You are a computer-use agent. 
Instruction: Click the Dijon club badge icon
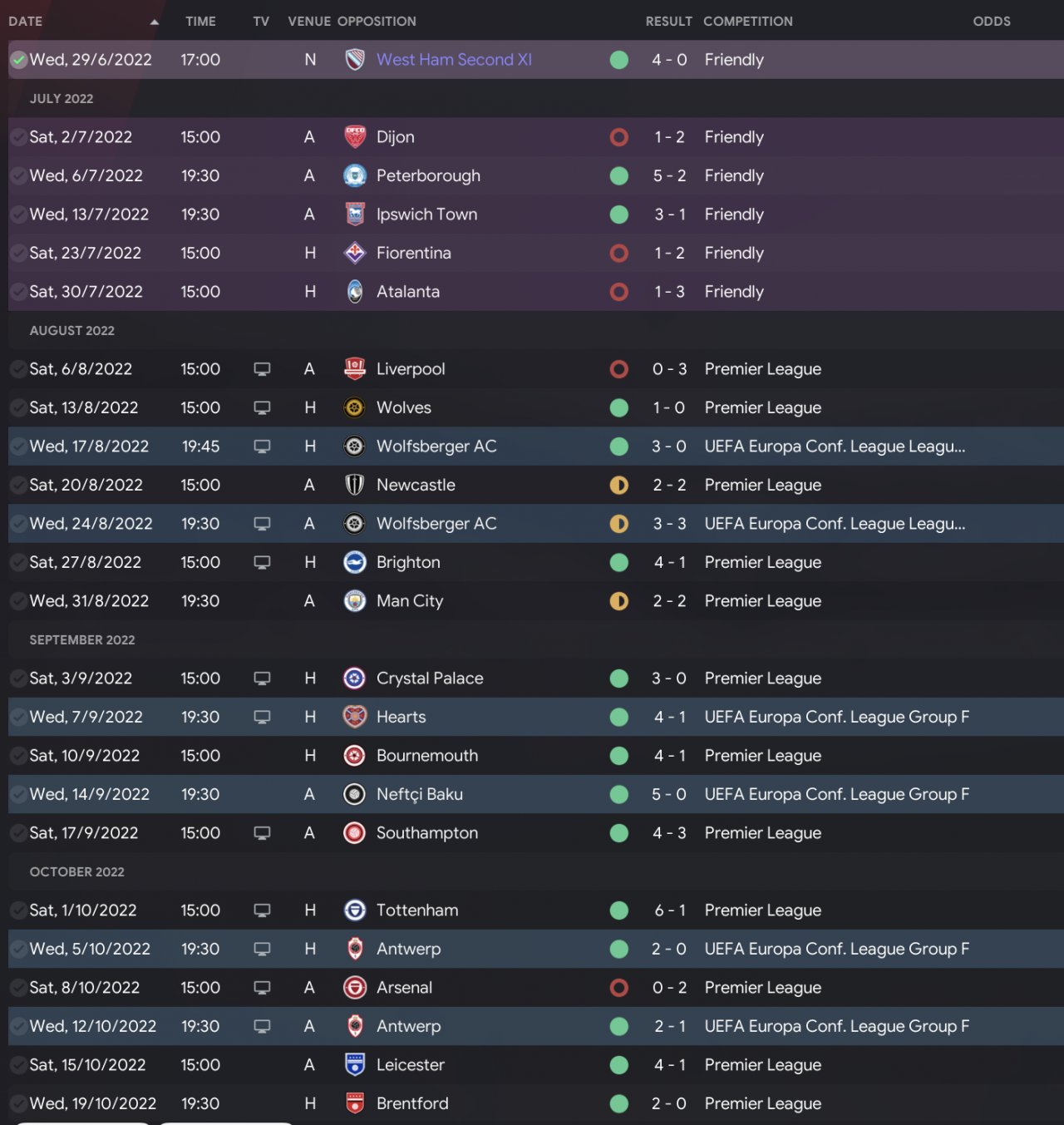point(355,137)
